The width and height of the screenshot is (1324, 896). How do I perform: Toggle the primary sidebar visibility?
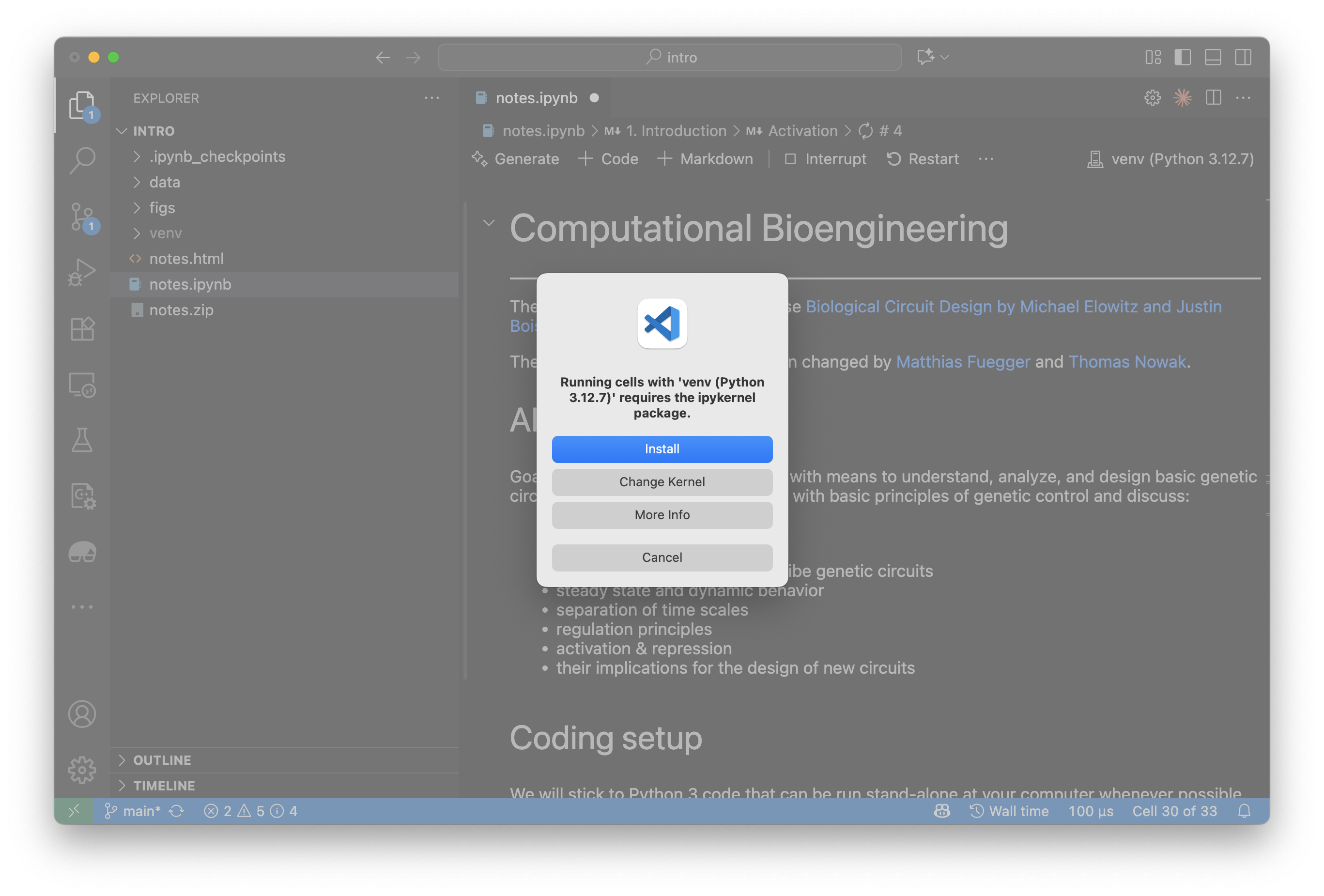click(x=1183, y=57)
